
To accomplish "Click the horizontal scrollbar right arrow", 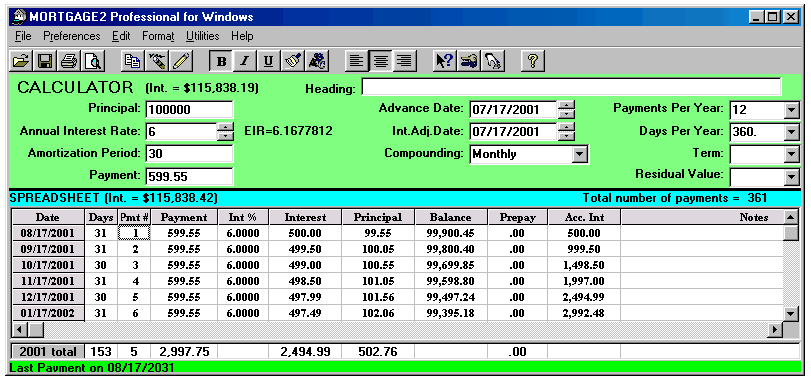I will [776, 329].
